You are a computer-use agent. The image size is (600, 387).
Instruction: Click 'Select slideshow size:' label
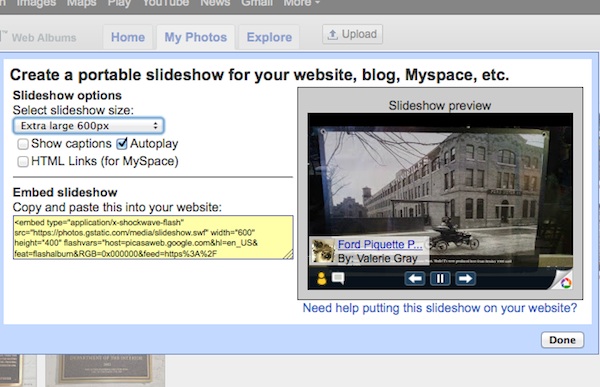[73, 110]
